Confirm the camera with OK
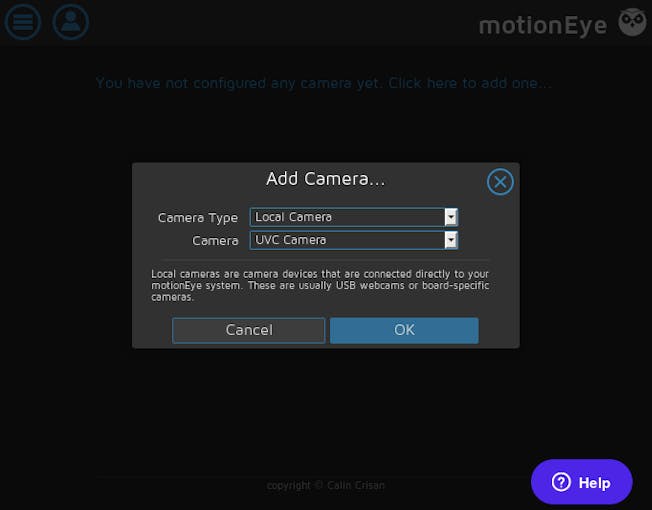 pos(404,330)
